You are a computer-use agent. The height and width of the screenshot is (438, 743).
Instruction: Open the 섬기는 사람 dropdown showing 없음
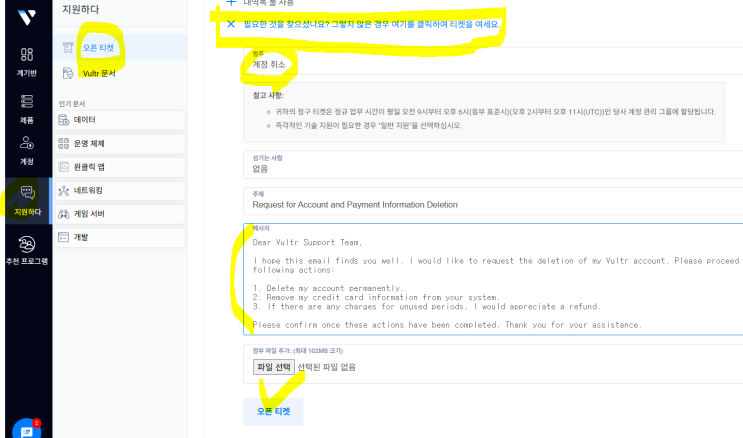[x=493, y=164]
